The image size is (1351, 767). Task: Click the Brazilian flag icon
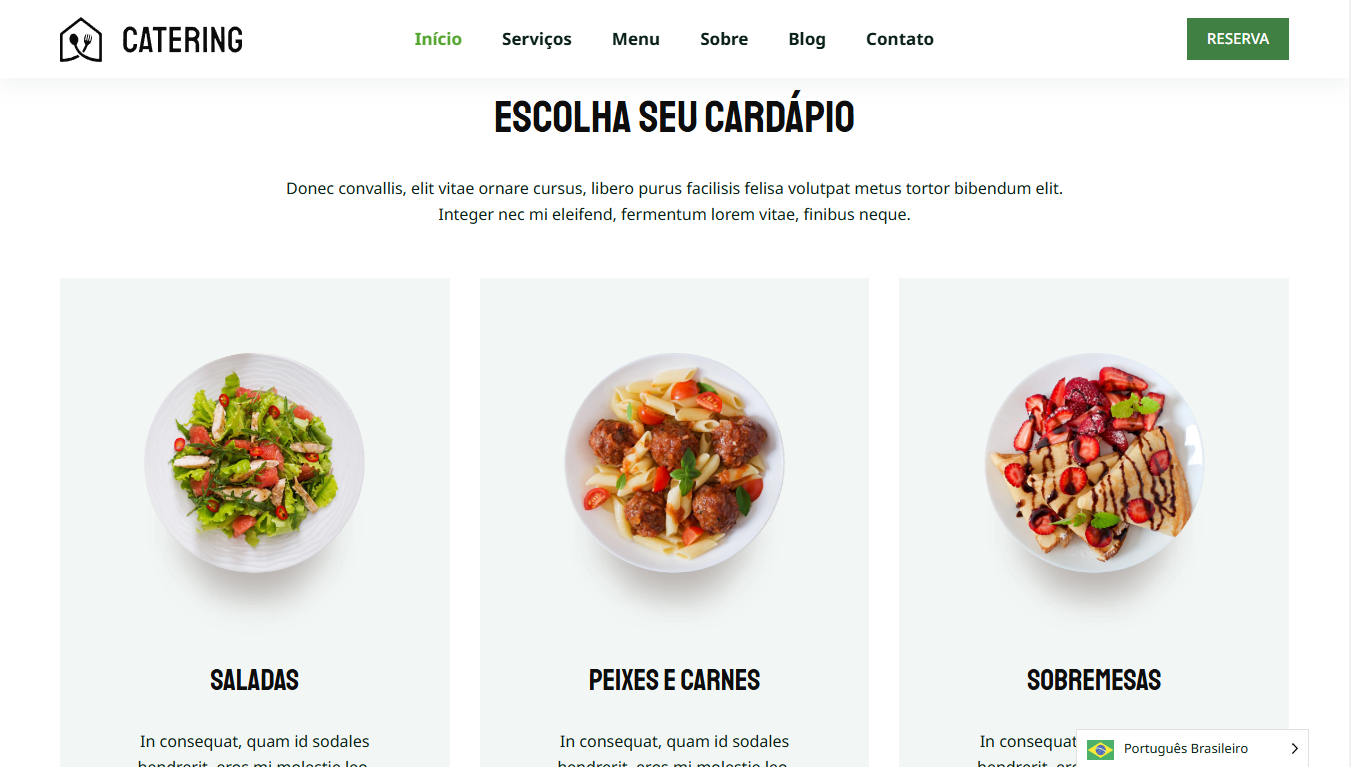[x=1100, y=749]
